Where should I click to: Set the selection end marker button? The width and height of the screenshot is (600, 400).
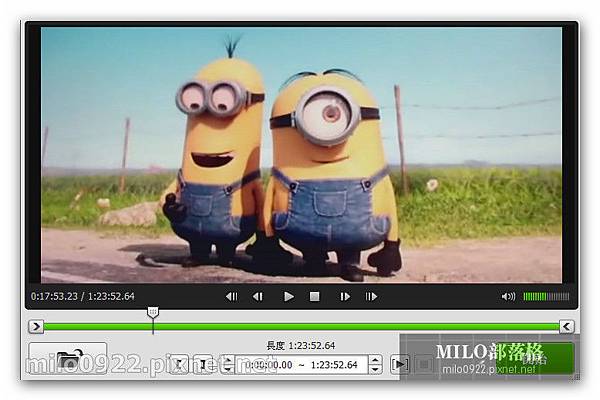click(203, 364)
